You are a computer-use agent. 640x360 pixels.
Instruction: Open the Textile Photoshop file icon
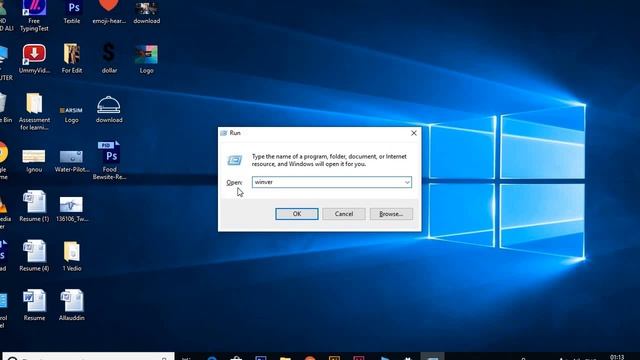(x=72, y=12)
